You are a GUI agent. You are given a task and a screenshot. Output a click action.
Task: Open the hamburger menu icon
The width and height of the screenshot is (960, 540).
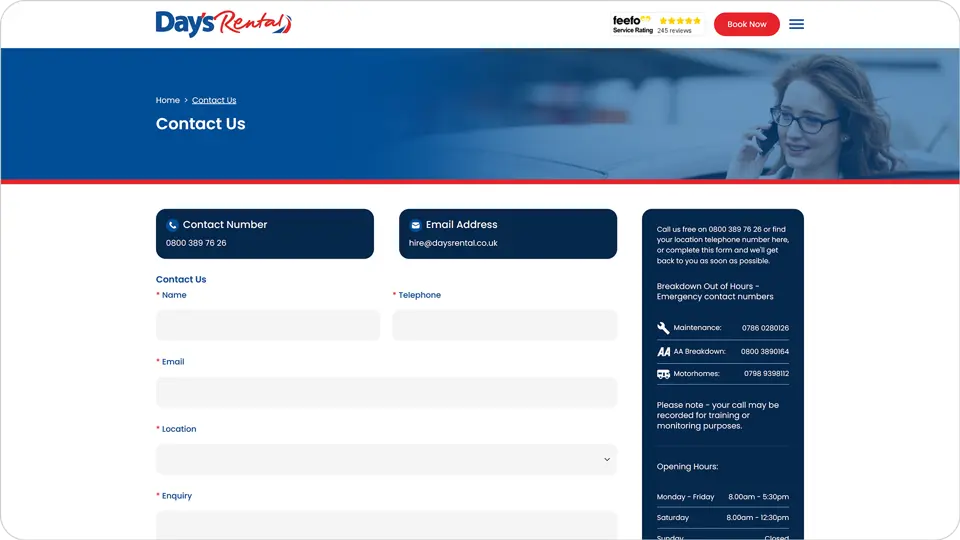796,24
